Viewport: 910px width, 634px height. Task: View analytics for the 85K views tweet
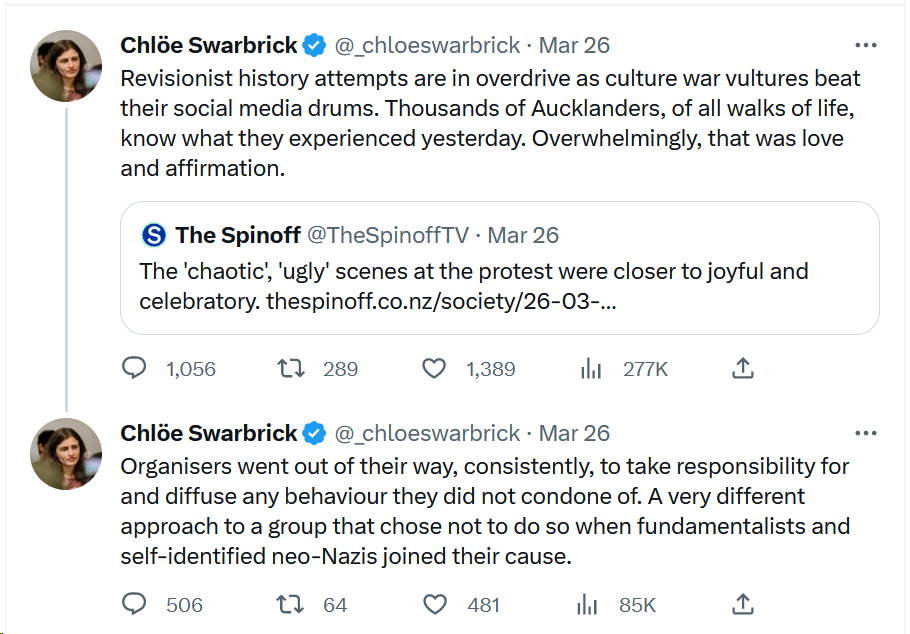591,604
